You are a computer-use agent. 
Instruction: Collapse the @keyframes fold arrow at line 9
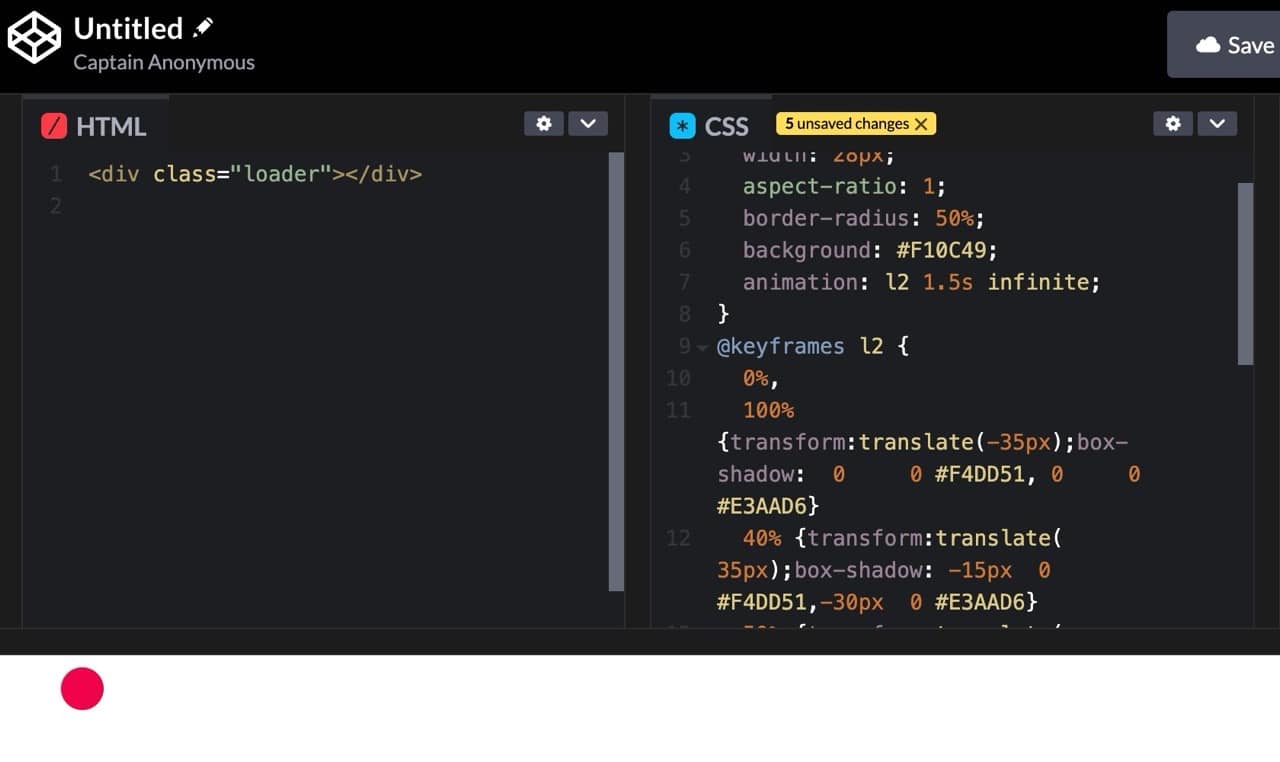702,347
